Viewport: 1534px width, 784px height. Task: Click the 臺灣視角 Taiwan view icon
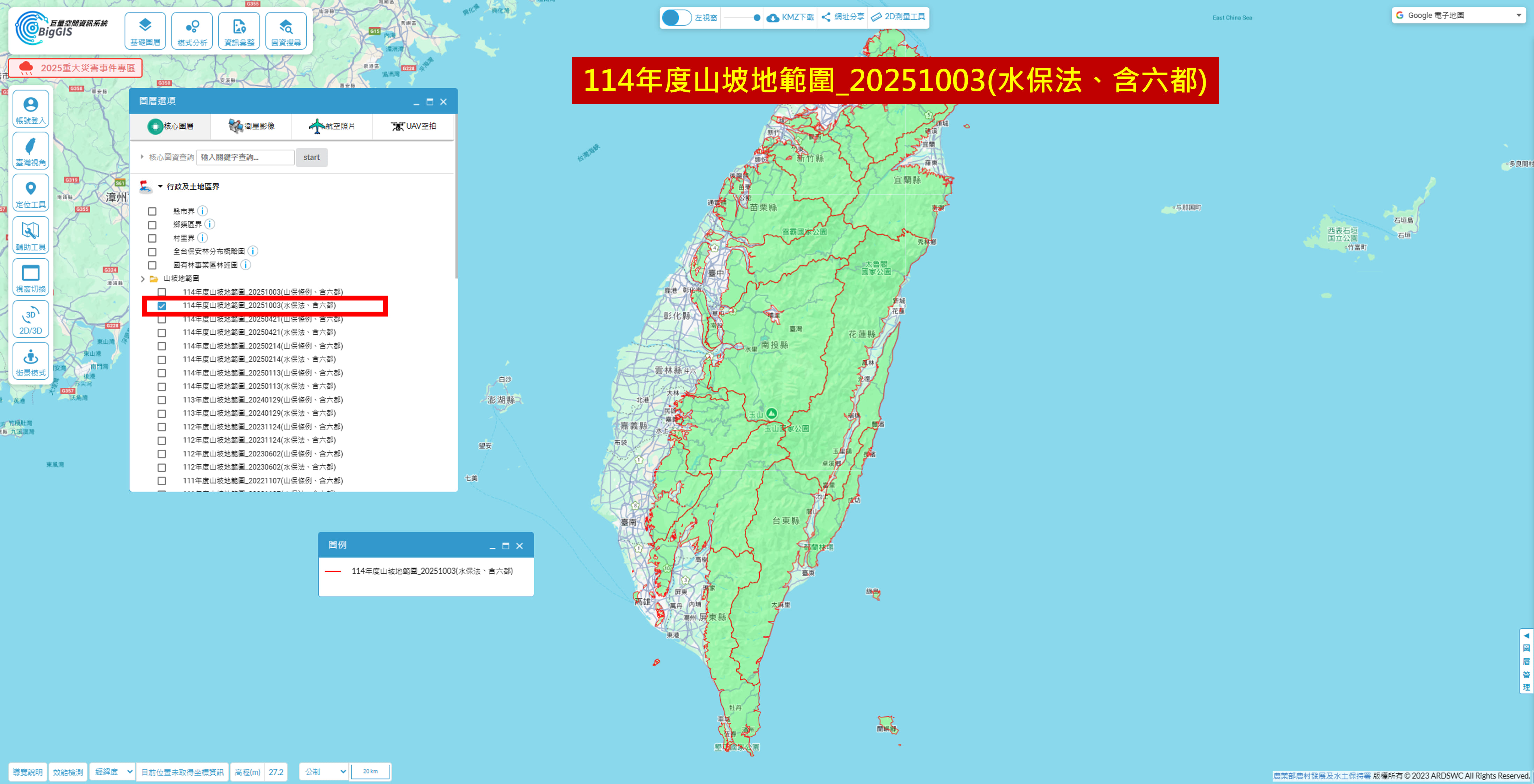pos(30,151)
